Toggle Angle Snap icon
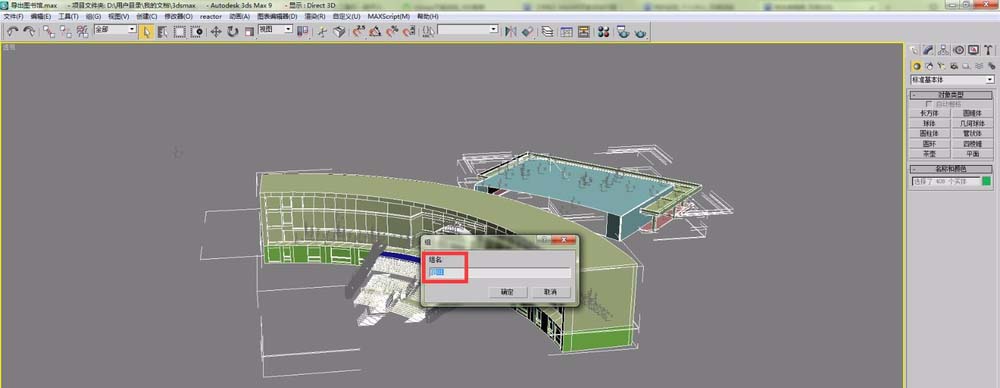The width and height of the screenshot is (1000, 388). (x=375, y=31)
